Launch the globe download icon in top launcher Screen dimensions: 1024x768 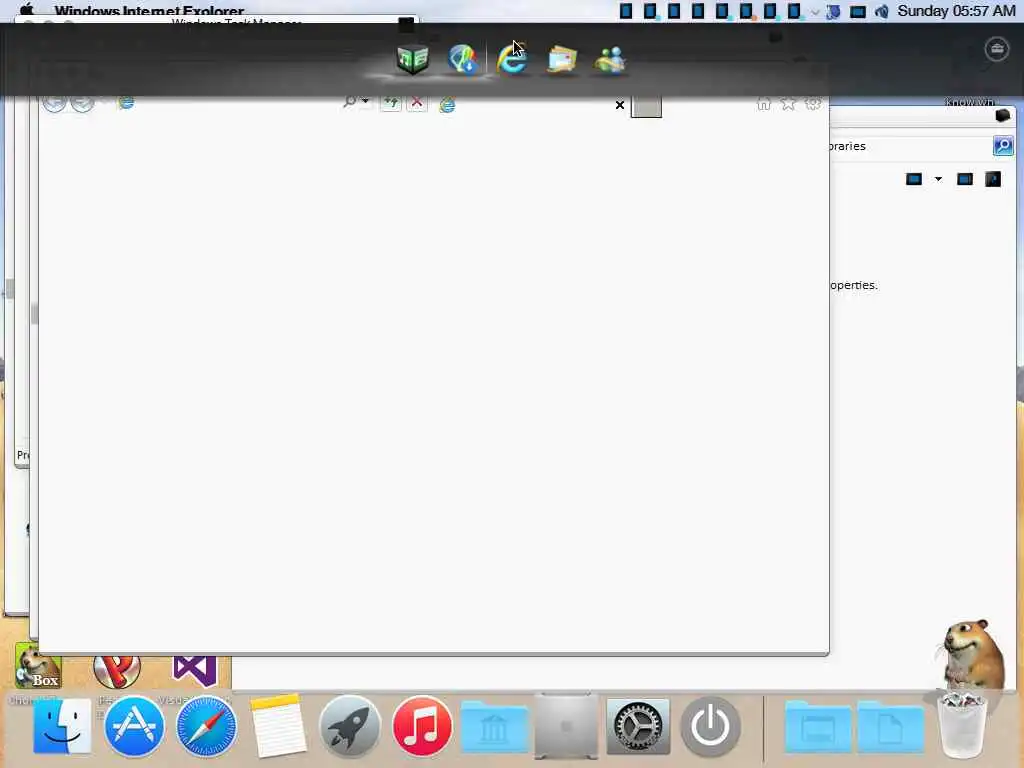[x=463, y=59]
